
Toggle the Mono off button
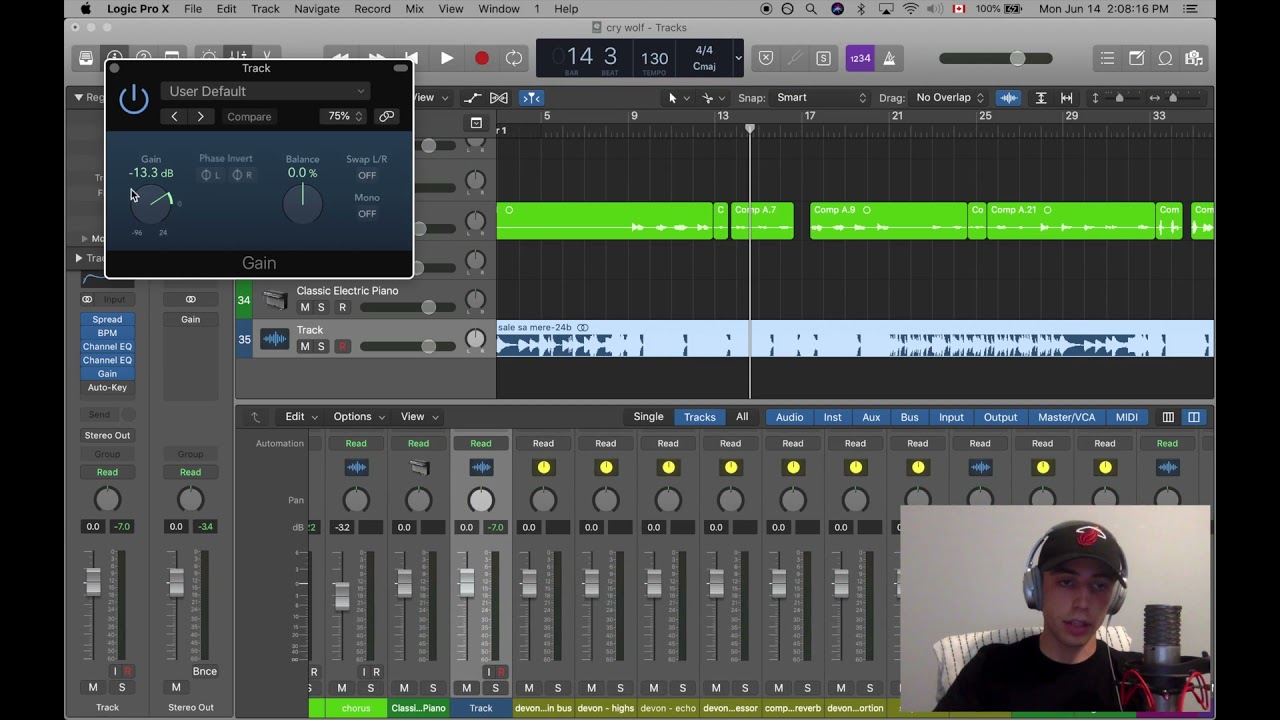367,213
